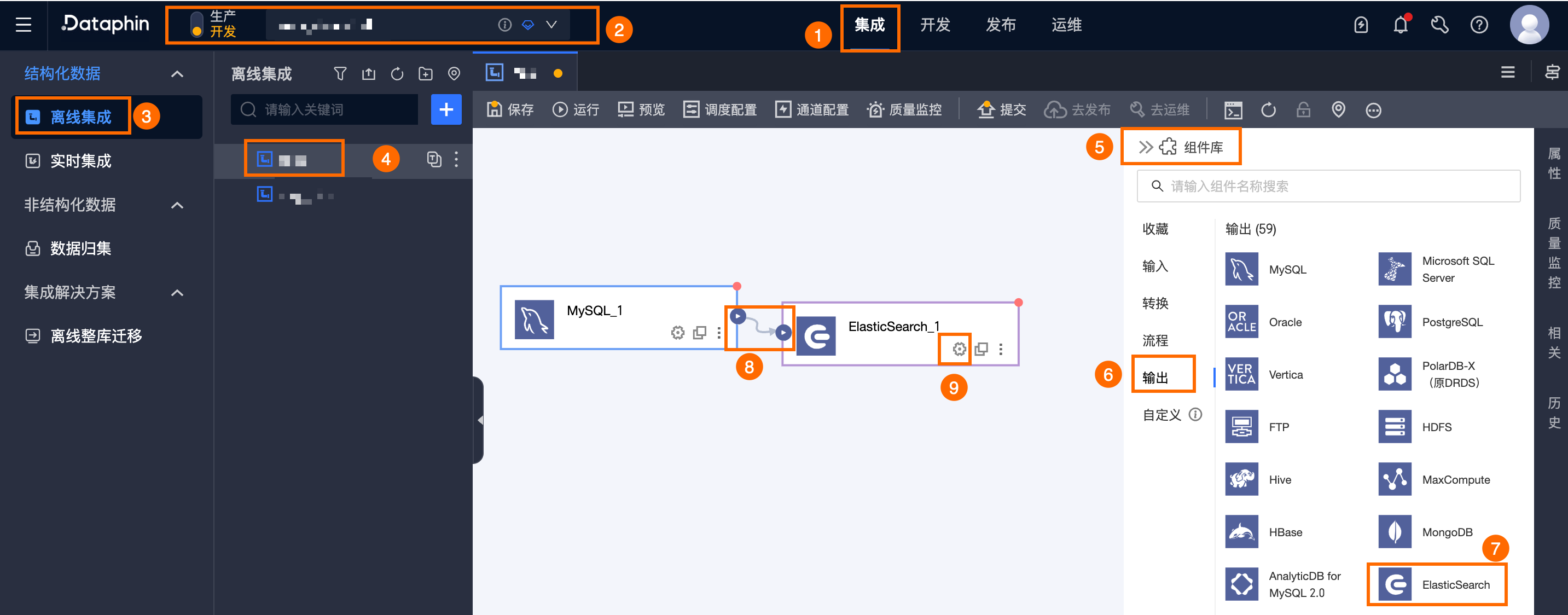The width and height of the screenshot is (1568, 615).
Task: Pick the PostgreSQL output component
Action: point(1431,322)
